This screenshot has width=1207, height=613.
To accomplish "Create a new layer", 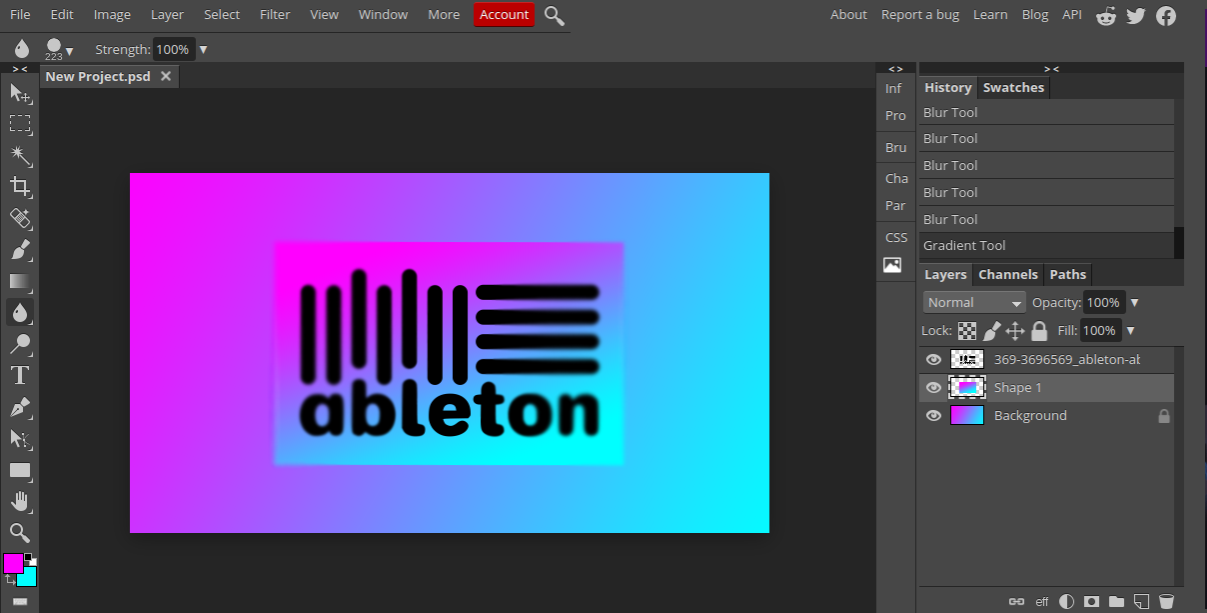I will [x=1141, y=601].
